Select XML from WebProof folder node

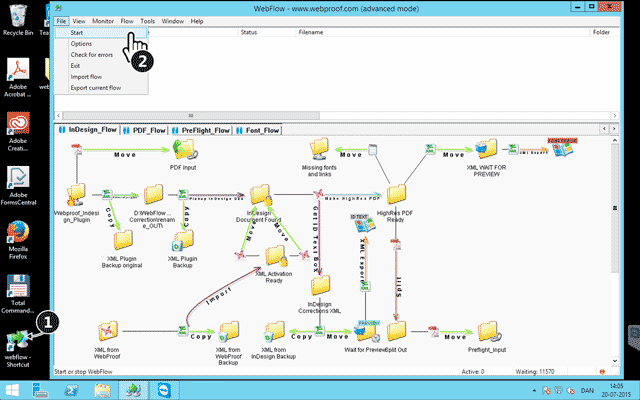click(108, 331)
